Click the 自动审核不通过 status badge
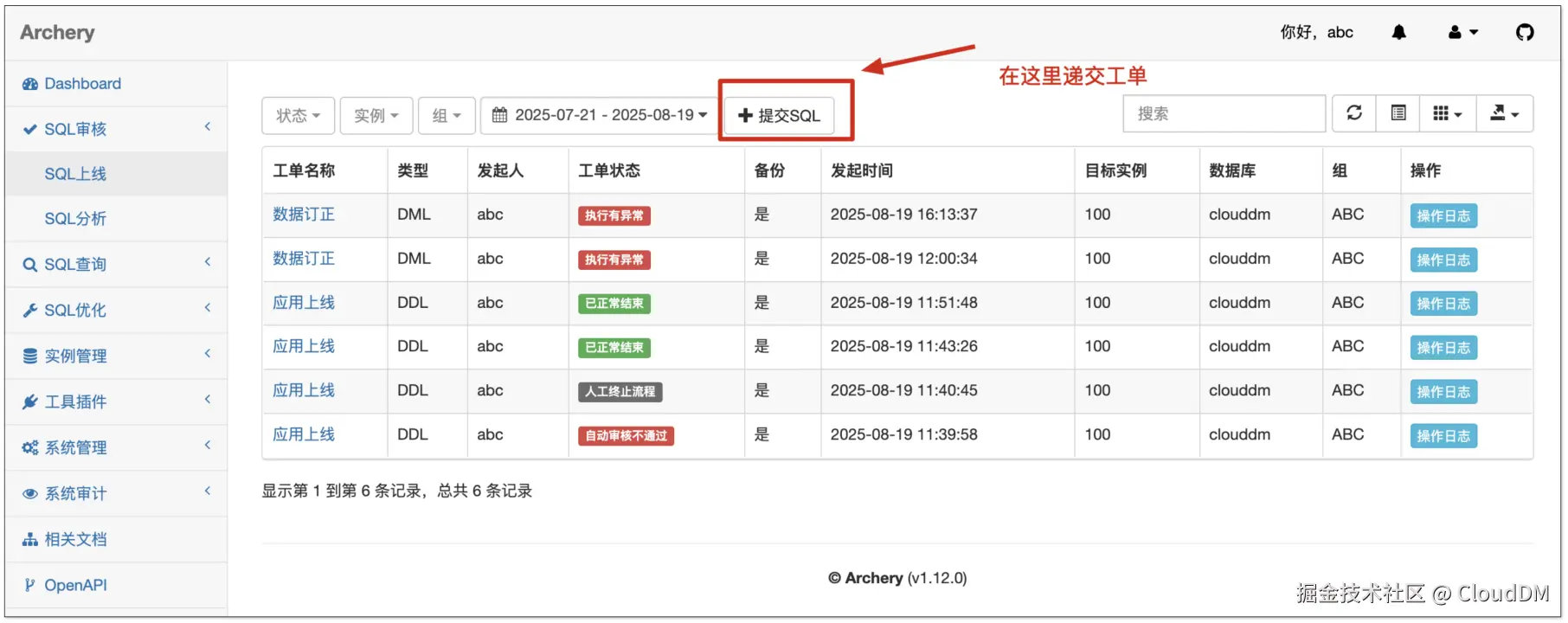Image resolution: width=1568 pixels, height=623 pixels. 626,436
